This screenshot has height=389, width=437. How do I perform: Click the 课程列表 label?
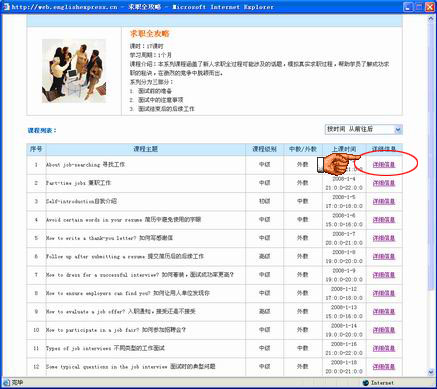pyautogui.click(x=42, y=130)
